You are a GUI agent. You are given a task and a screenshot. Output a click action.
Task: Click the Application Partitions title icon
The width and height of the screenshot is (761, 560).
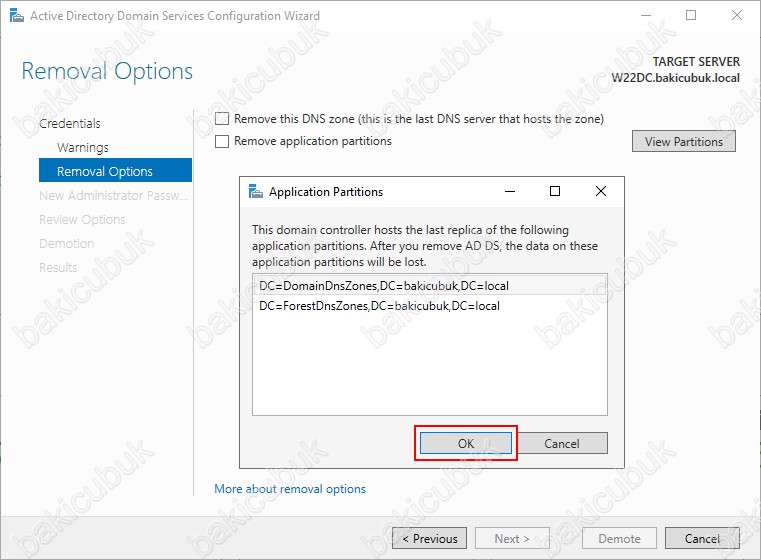point(255,191)
